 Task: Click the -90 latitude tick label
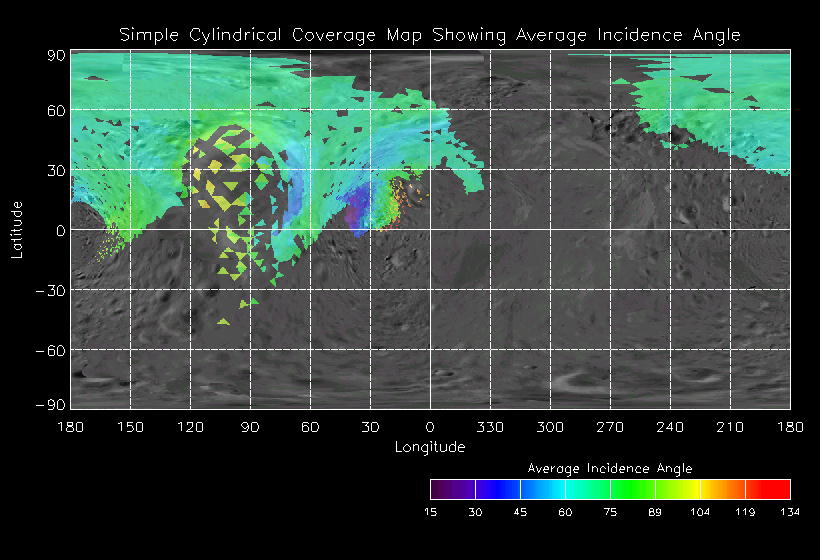[52, 403]
